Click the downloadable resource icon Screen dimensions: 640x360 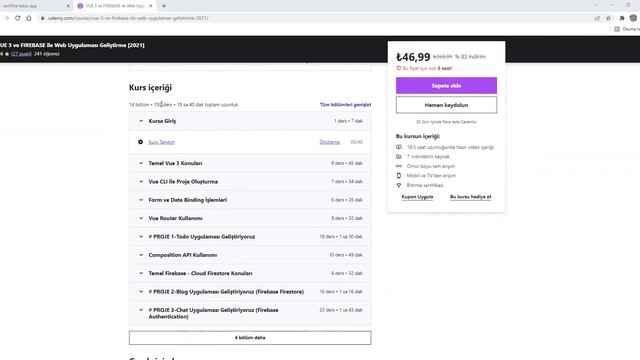tap(399, 156)
